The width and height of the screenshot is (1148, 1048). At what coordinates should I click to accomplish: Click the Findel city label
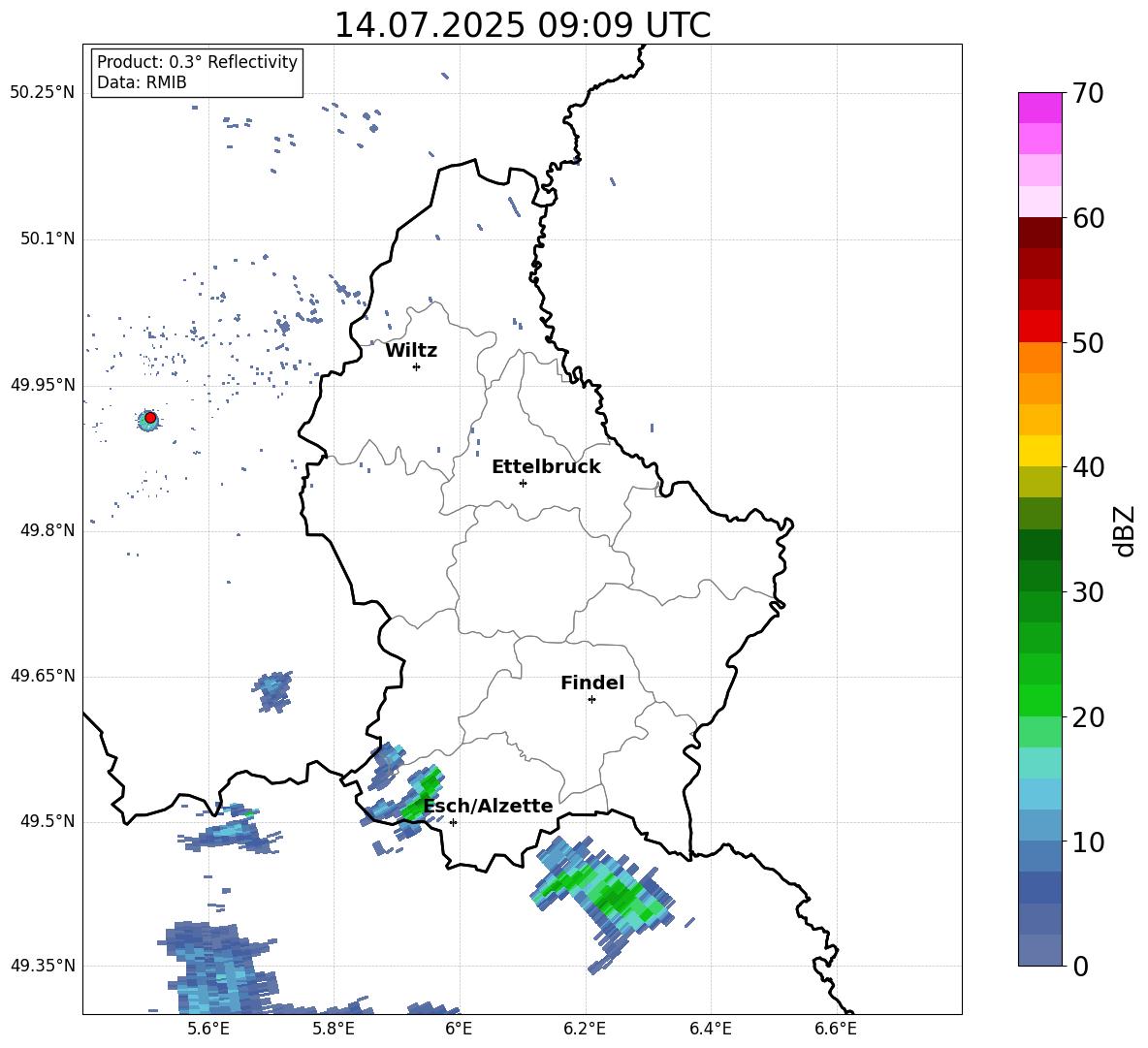coord(592,683)
